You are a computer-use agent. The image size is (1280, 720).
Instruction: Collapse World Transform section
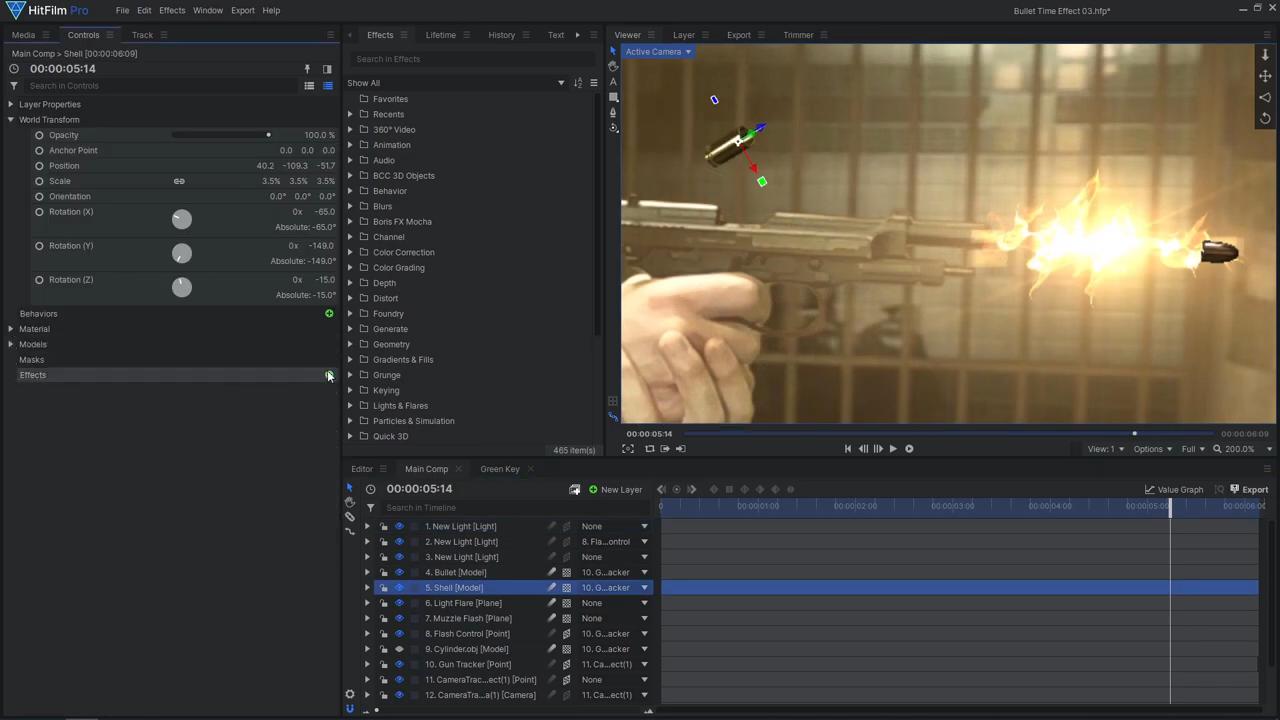[x=11, y=120]
